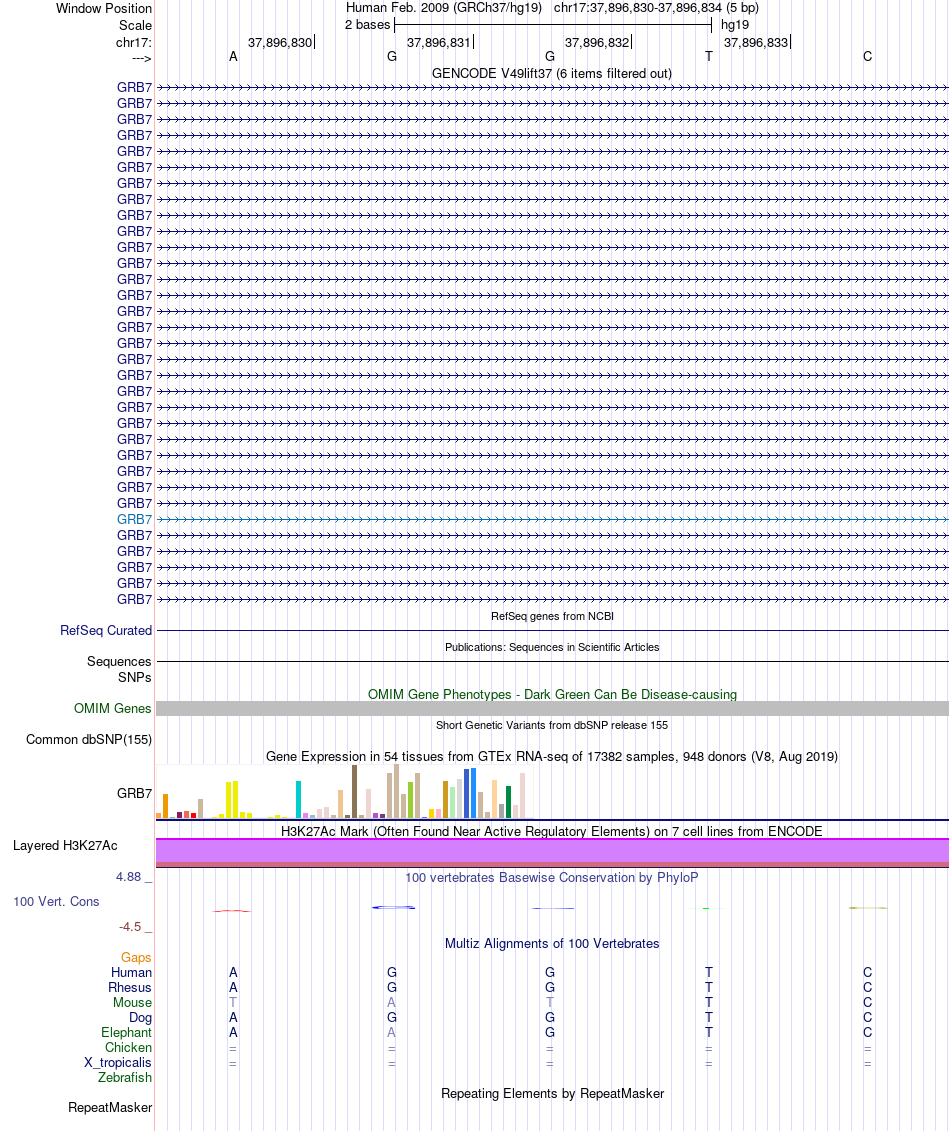
Task: Click the ---> sequence direction label
Action: tap(141, 58)
